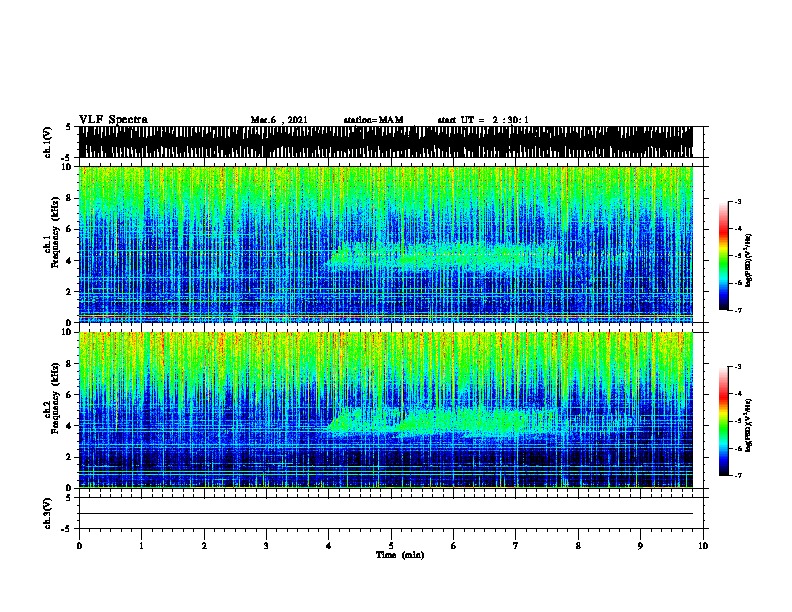The height and width of the screenshot is (612, 792).
Task: Click the "ch.1(V)" waveform axis label
Action: point(48,142)
